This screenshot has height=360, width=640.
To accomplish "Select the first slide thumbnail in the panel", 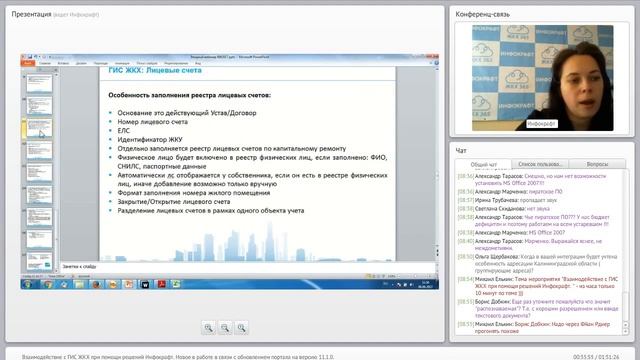I will [x=39, y=83].
